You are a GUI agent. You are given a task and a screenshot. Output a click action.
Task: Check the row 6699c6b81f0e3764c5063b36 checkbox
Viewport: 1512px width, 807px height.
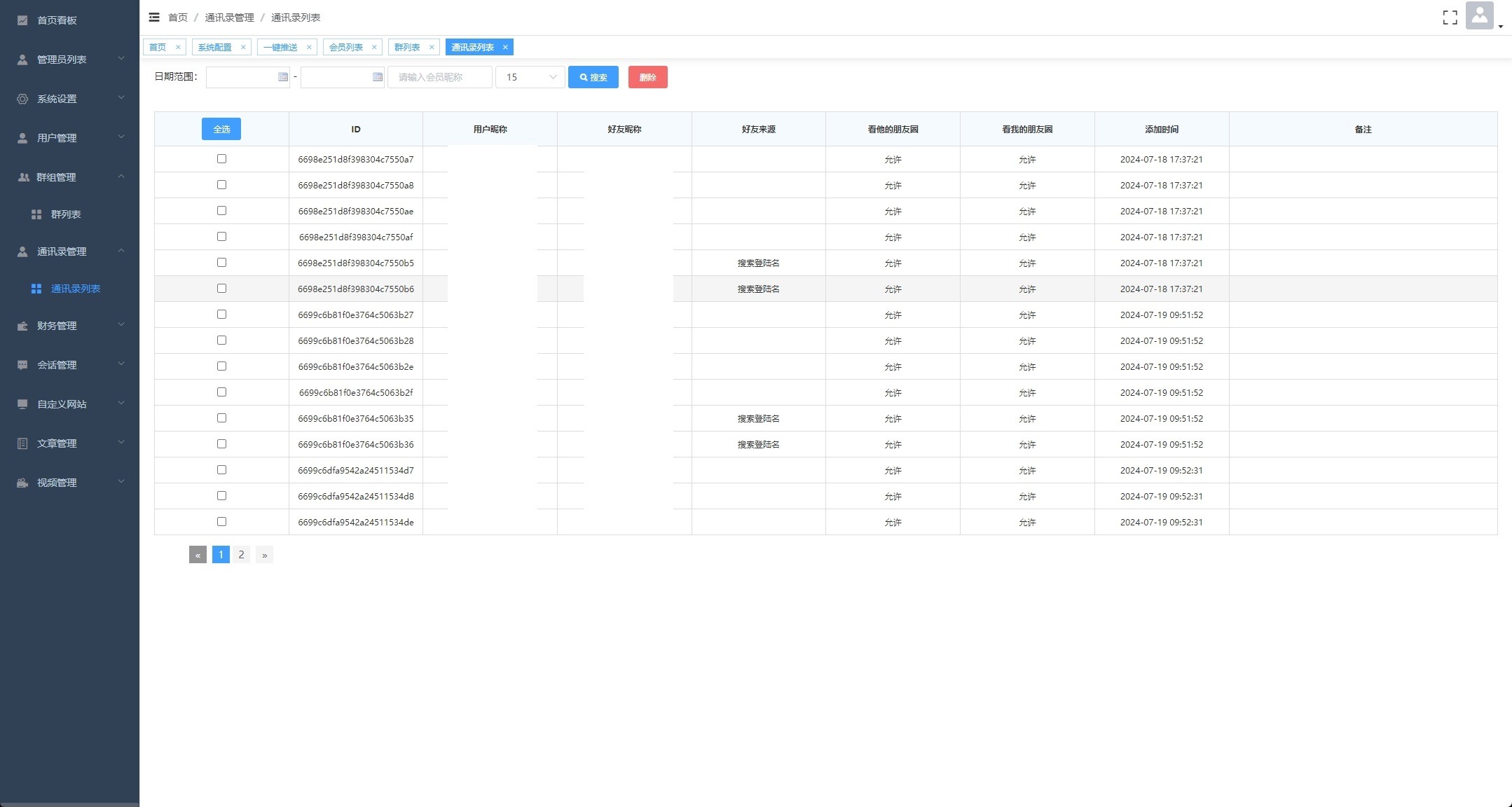click(221, 444)
